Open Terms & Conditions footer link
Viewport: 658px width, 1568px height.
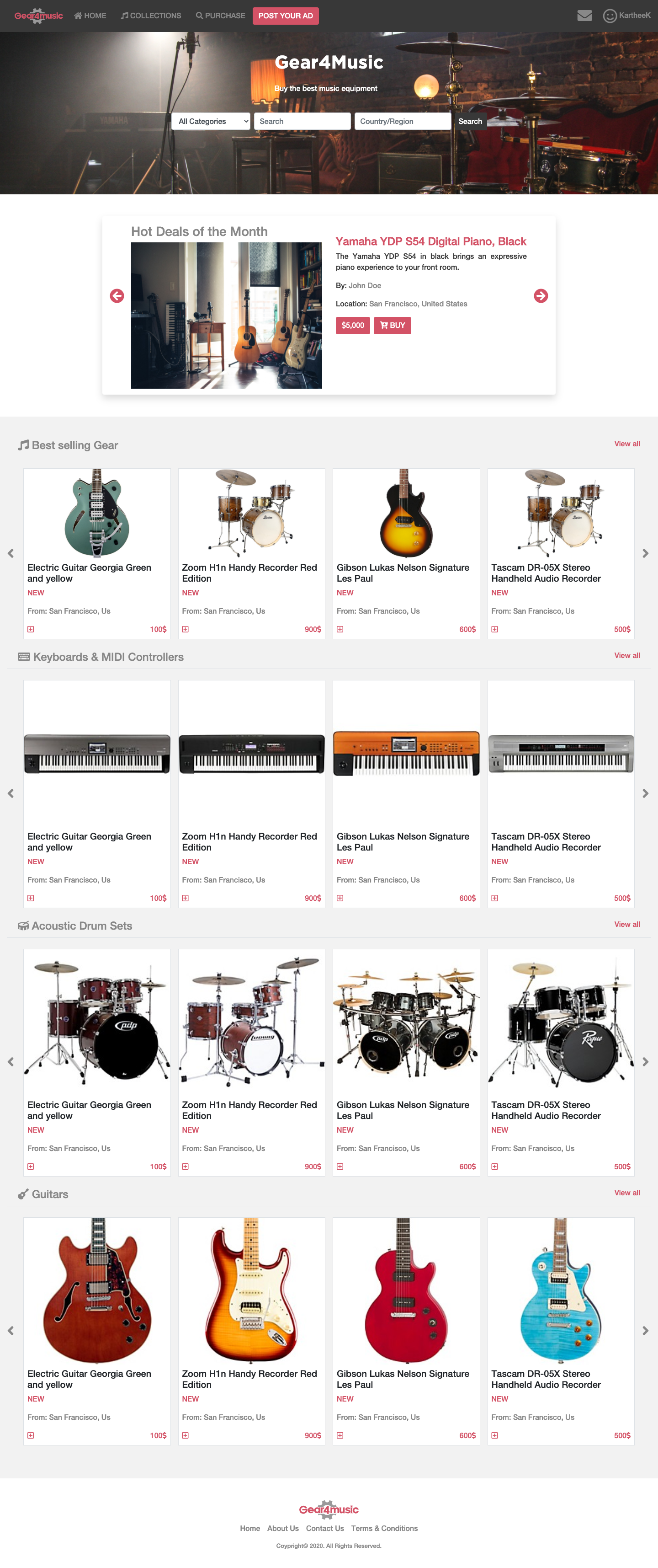pyautogui.click(x=384, y=1528)
